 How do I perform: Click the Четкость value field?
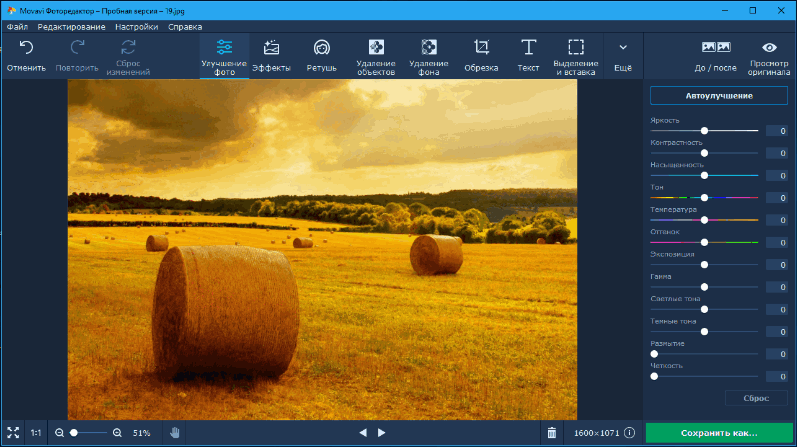click(x=777, y=376)
